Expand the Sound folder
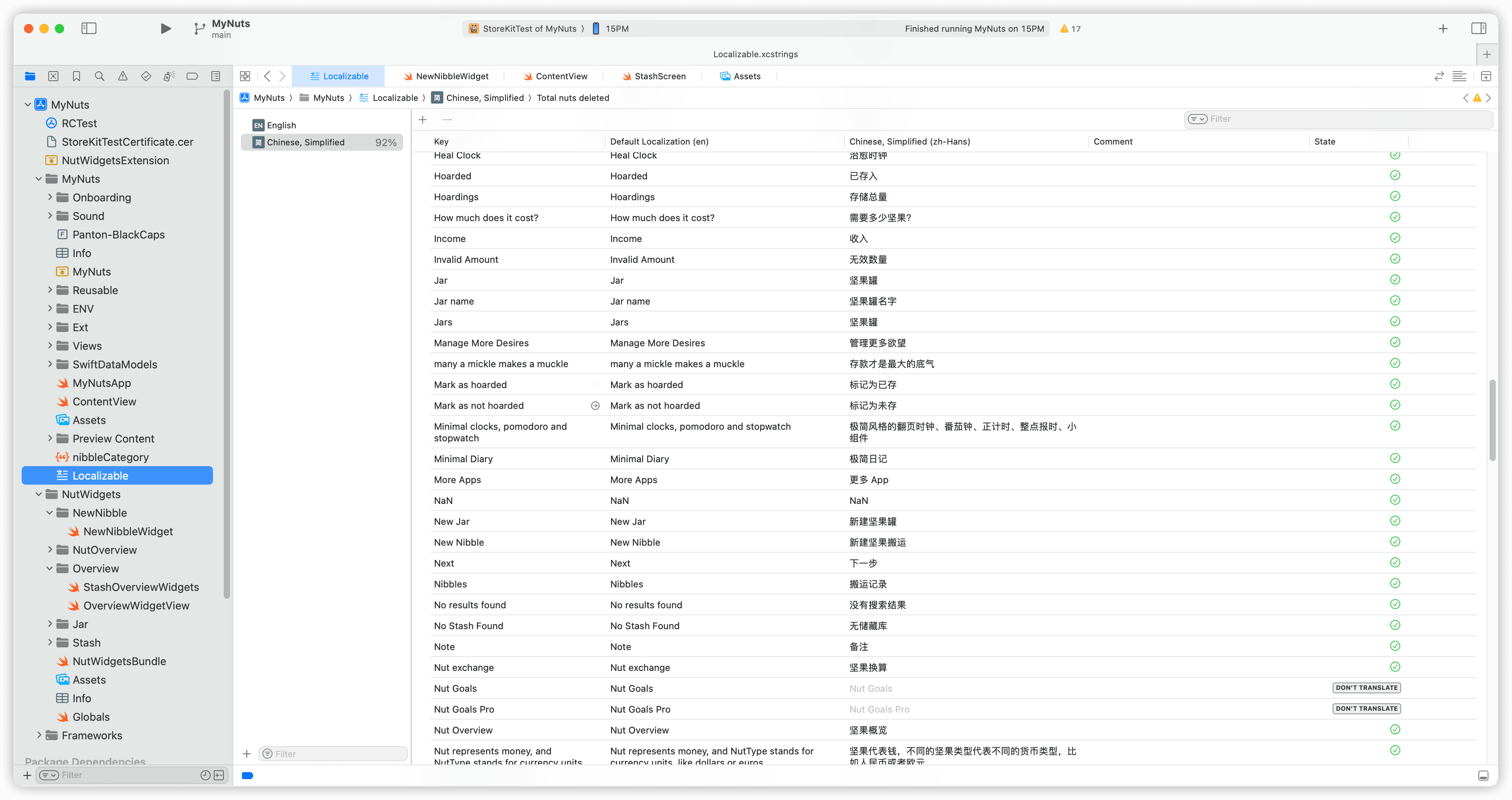Screen dimensions: 1512x800 pyautogui.click(x=50, y=215)
